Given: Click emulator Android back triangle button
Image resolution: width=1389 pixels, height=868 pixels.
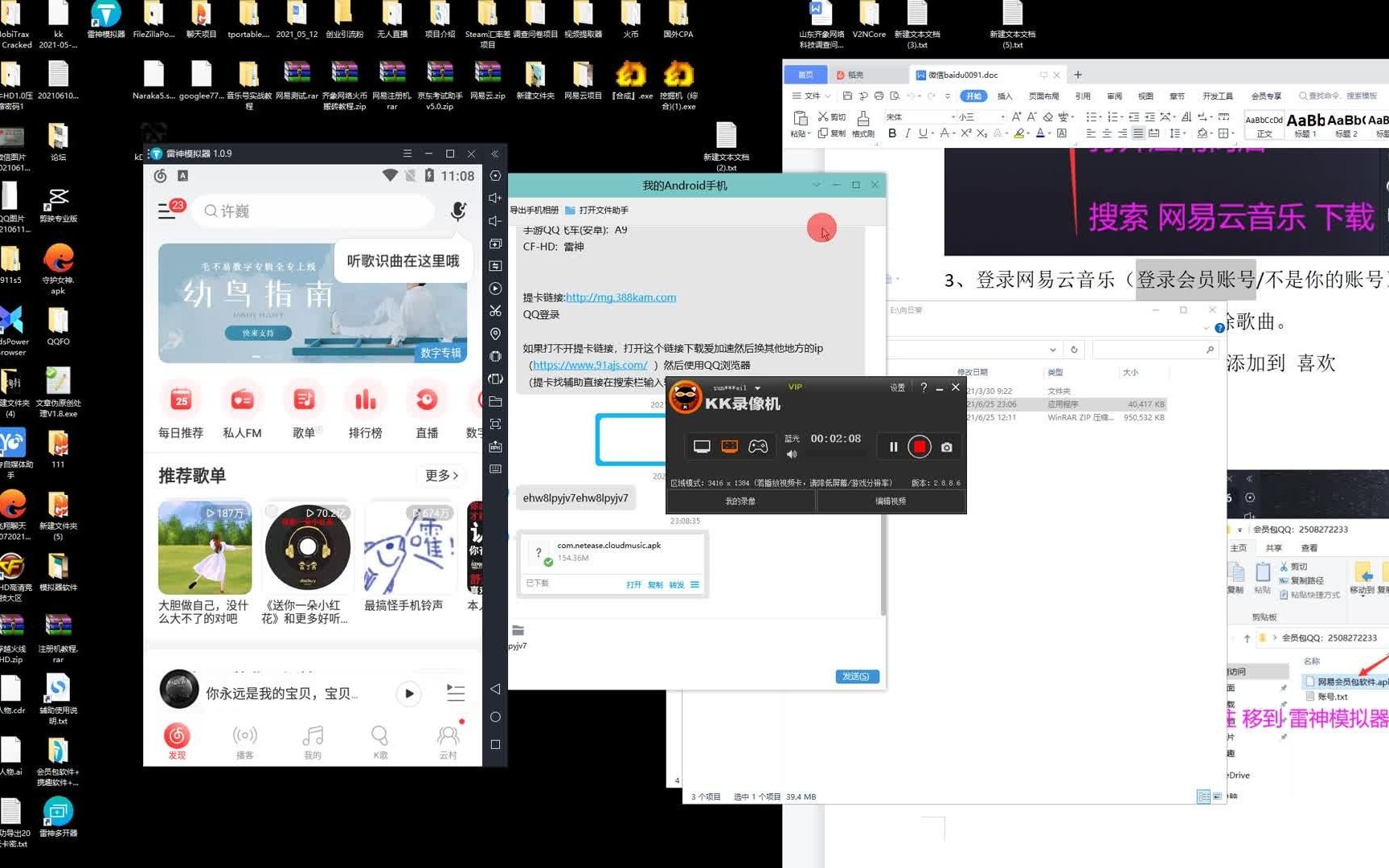Looking at the screenshot, I should coord(495,689).
